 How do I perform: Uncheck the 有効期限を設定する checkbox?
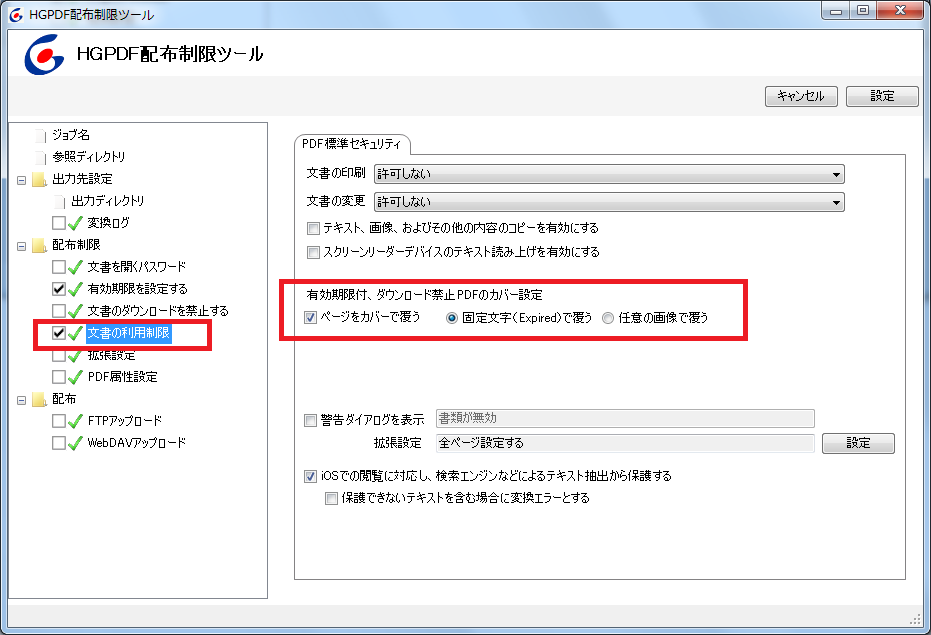[x=59, y=289]
